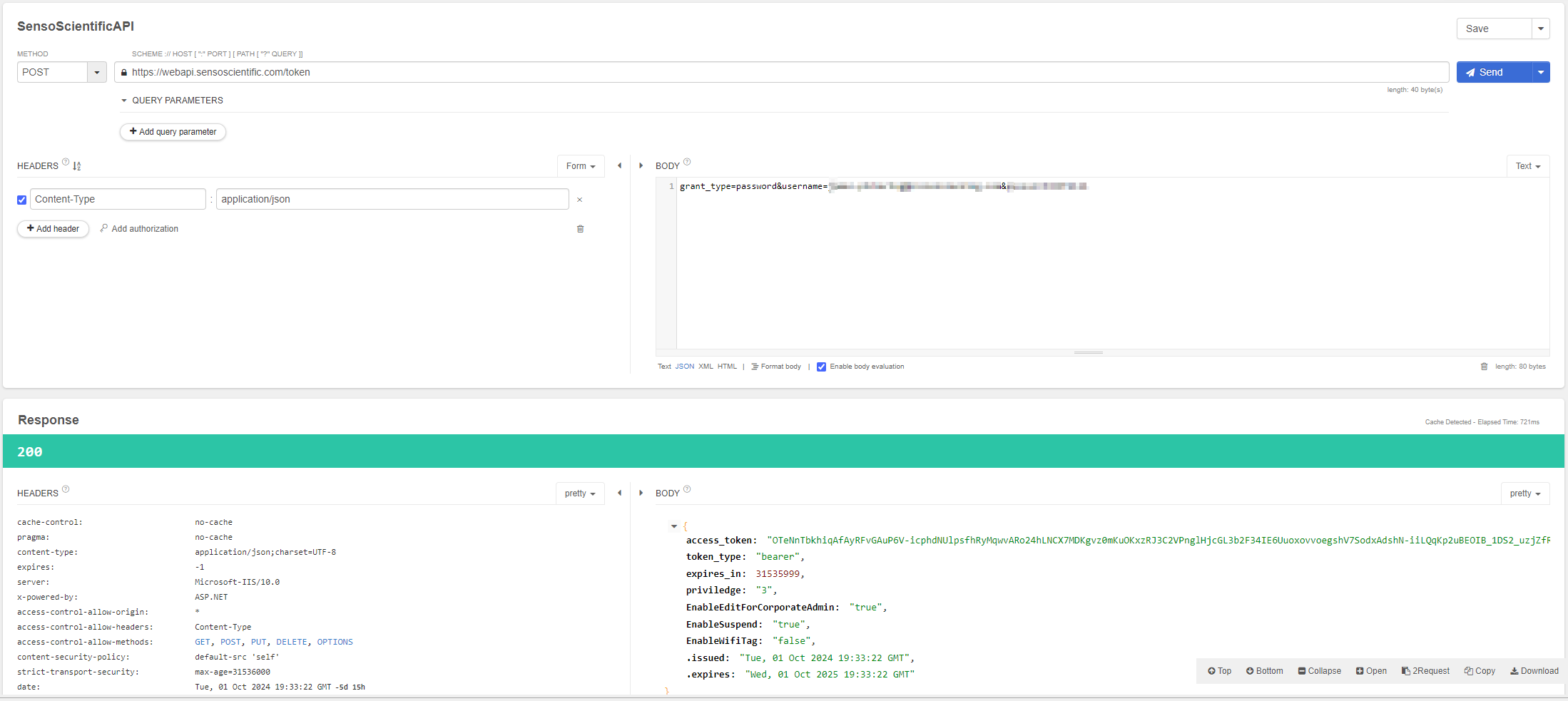
Task: Collapse the JSON root object triangle
Action: click(673, 526)
